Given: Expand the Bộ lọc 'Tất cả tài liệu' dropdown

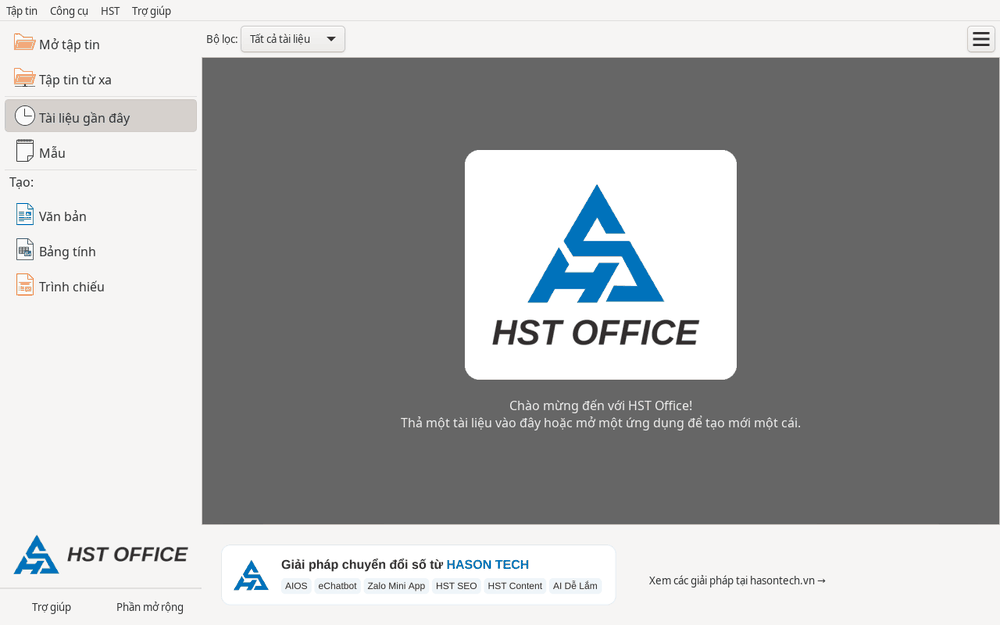Looking at the screenshot, I should pyautogui.click(x=293, y=39).
